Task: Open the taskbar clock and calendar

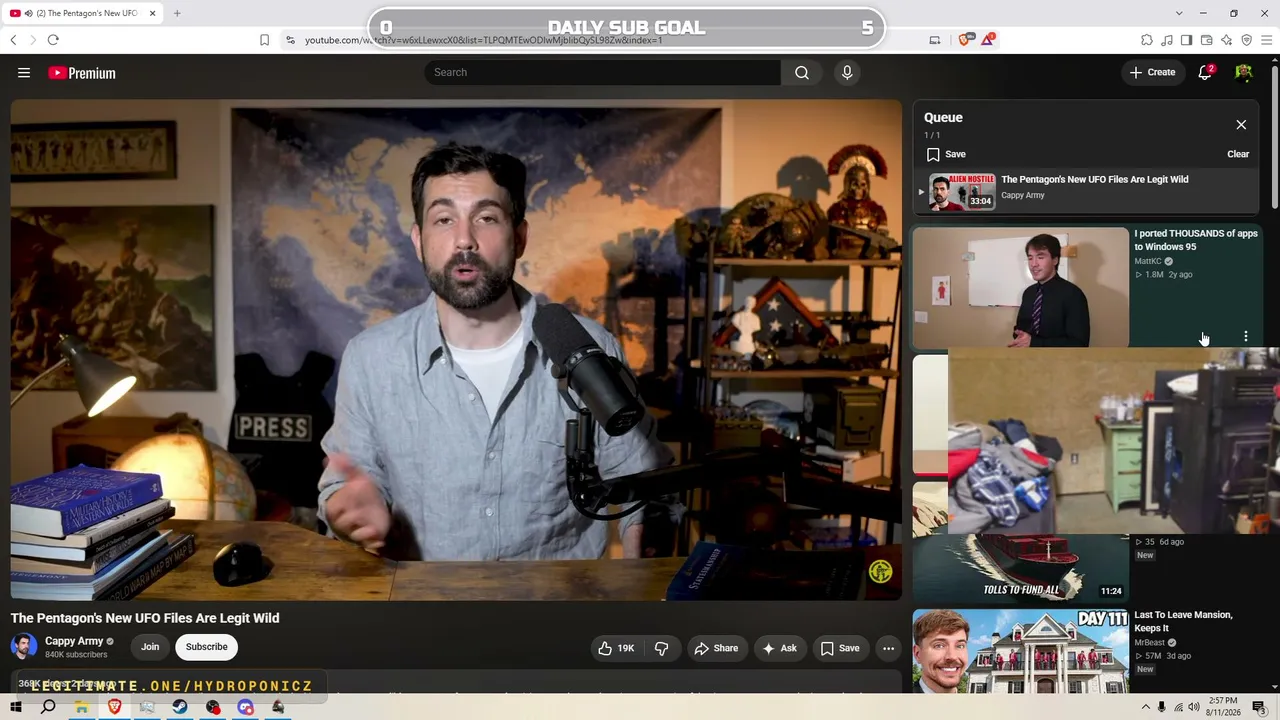Action: pyautogui.click(x=1224, y=707)
